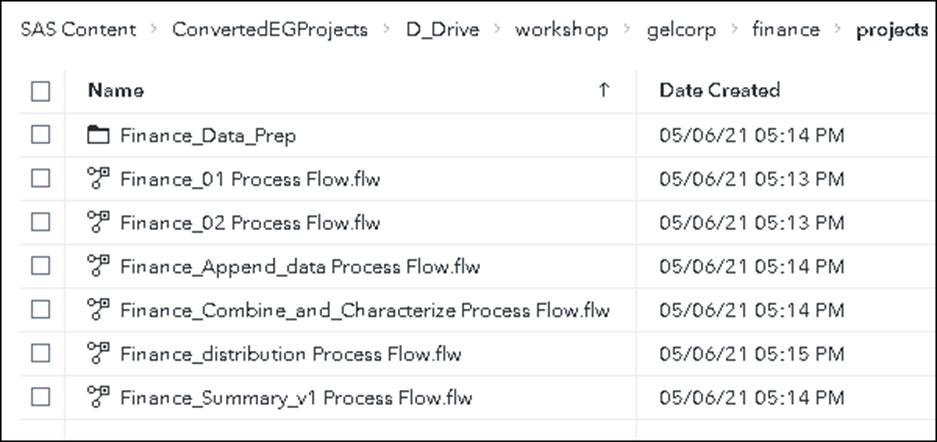Click the Name column sort arrow
Image resolution: width=937 pixels, height=442 pixels.
(603, 90)
